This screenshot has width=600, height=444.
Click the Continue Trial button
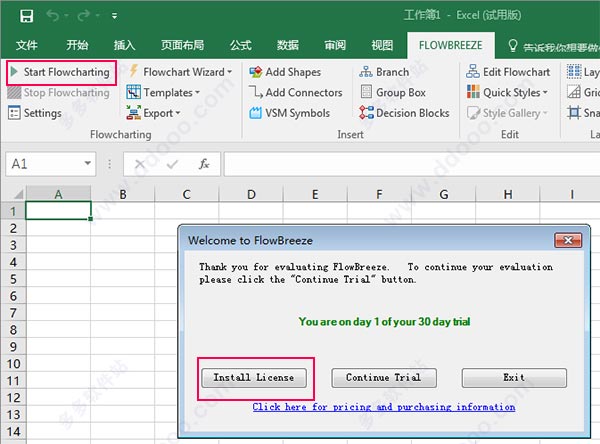click(x=384, y=378)
